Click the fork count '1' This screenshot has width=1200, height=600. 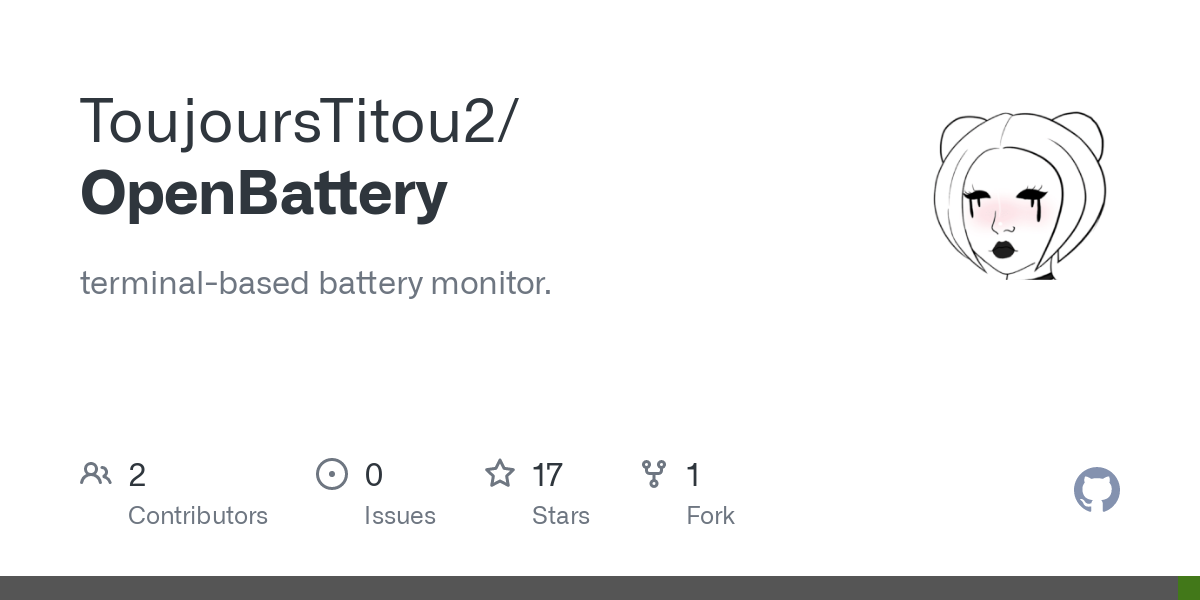click(x=693, y=475)
